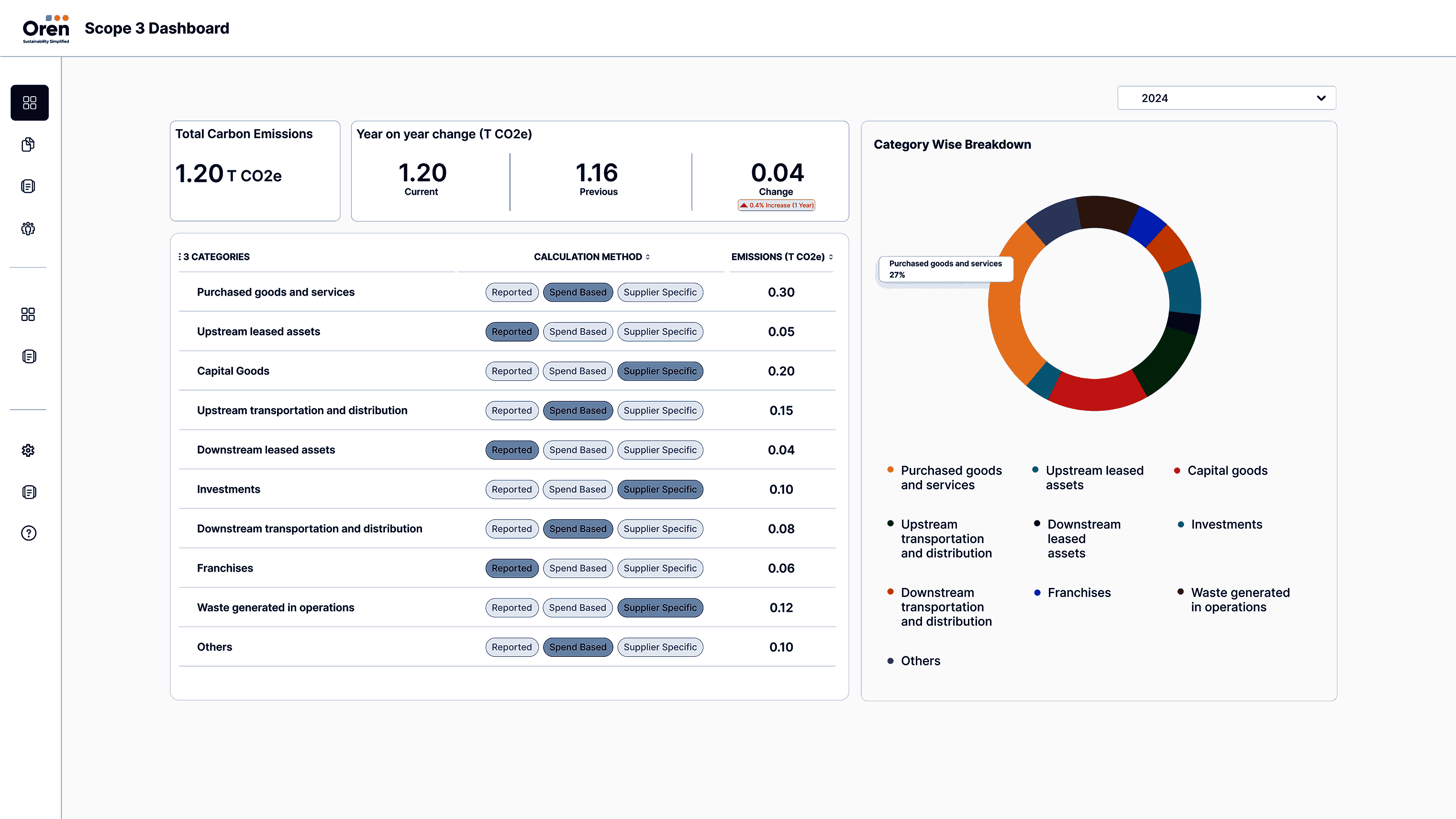The height and width of the screenshot is (819, 1456).
Task: Click Spend Based for Waste generated in operations
Action: pos(577,608)
